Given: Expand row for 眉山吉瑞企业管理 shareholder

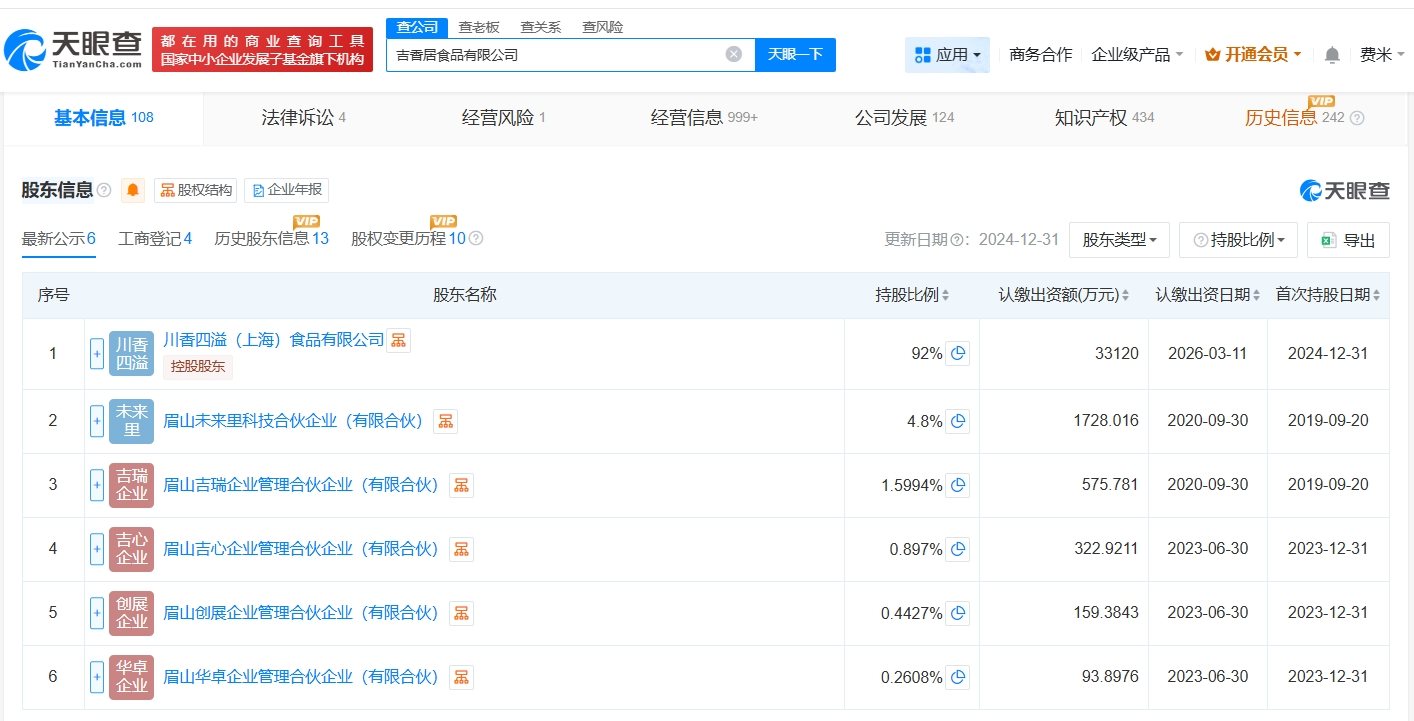Looking at the screenshot, I should click(97, 485).
